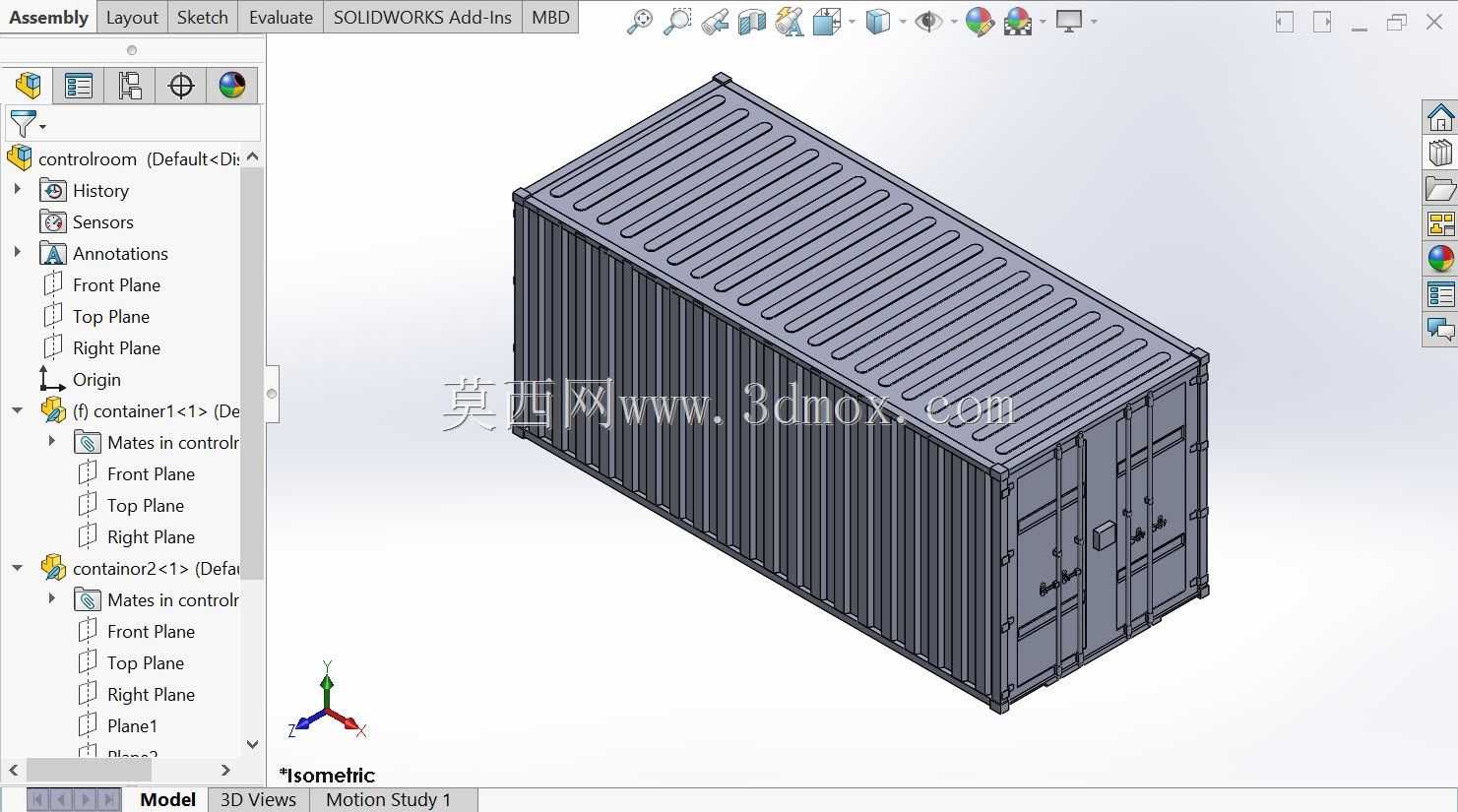Viewport: 1458px width, 812px height.
Task: Select the top-level Front Plane
Action: (x=101, y=284)
